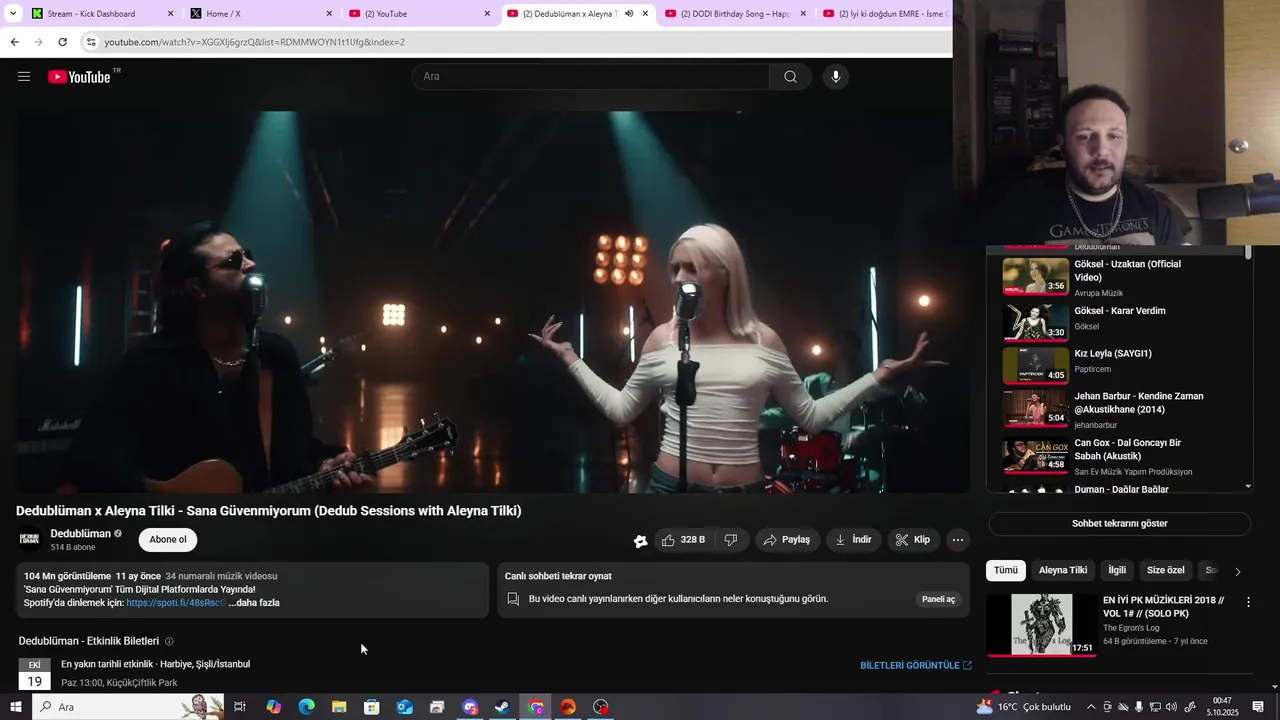Click the remix icon left of like button
The width and height of the screenshot is (1280, 720).
pyautogui.click(x=641, y=541)
